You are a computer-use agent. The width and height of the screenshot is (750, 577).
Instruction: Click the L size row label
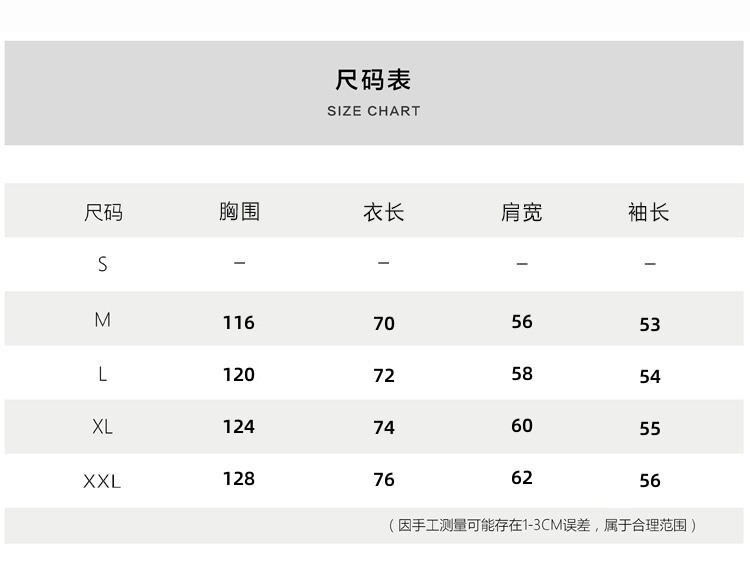click(102, 374)
